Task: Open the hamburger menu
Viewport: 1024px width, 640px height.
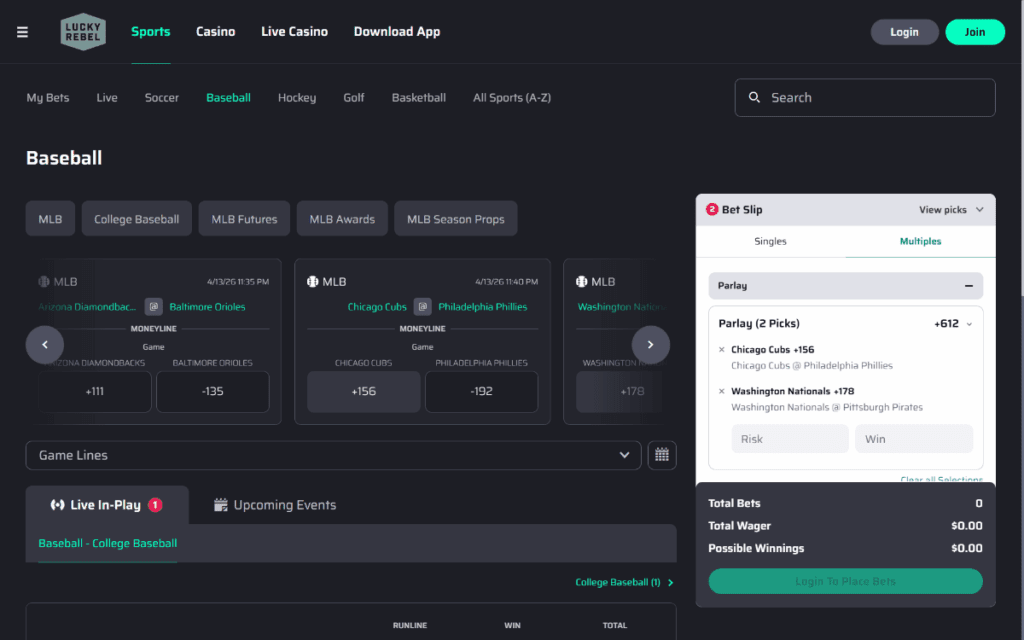Action: 22,32
